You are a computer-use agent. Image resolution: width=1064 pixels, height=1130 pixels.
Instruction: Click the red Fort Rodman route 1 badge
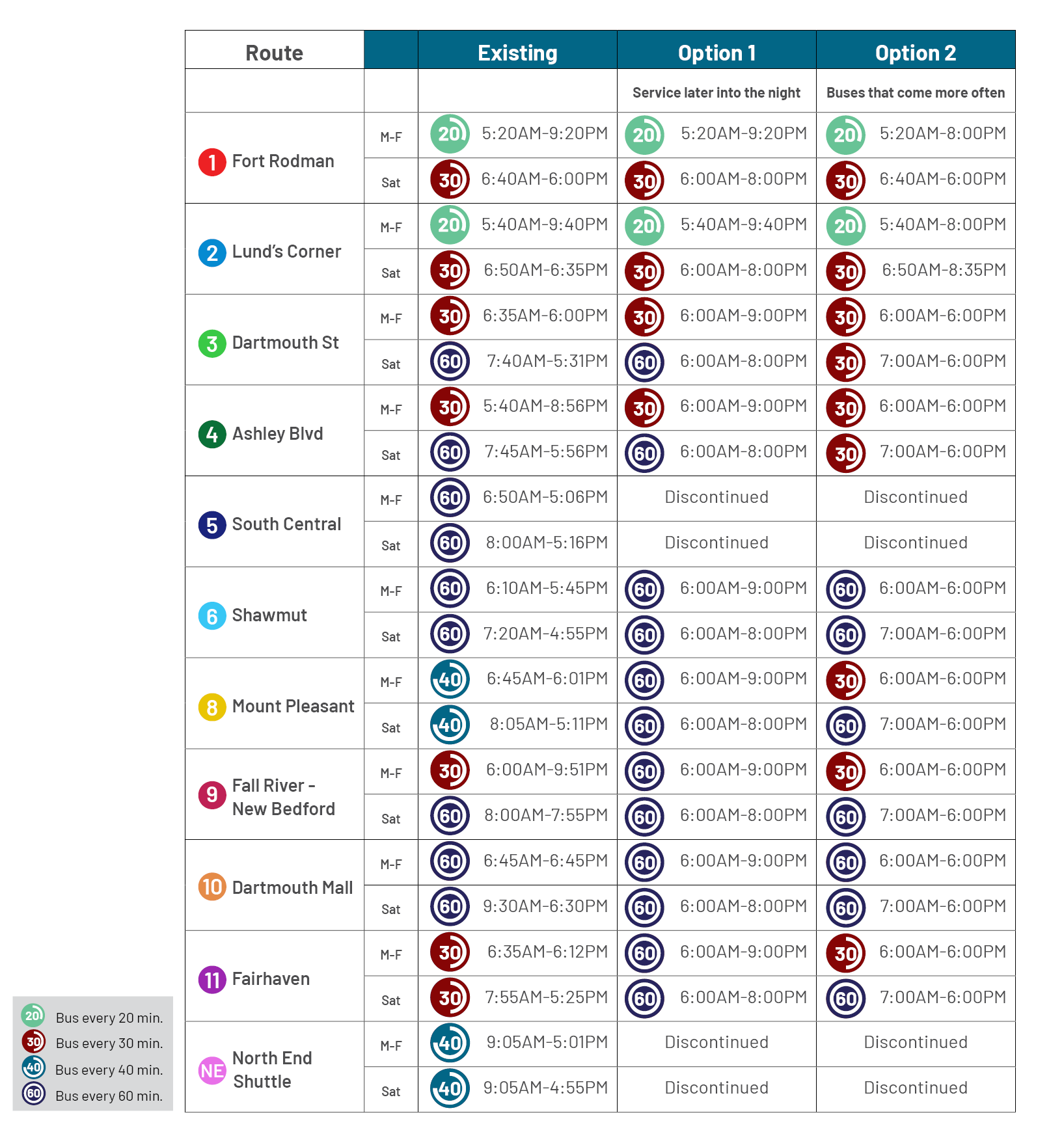(211, 162)
